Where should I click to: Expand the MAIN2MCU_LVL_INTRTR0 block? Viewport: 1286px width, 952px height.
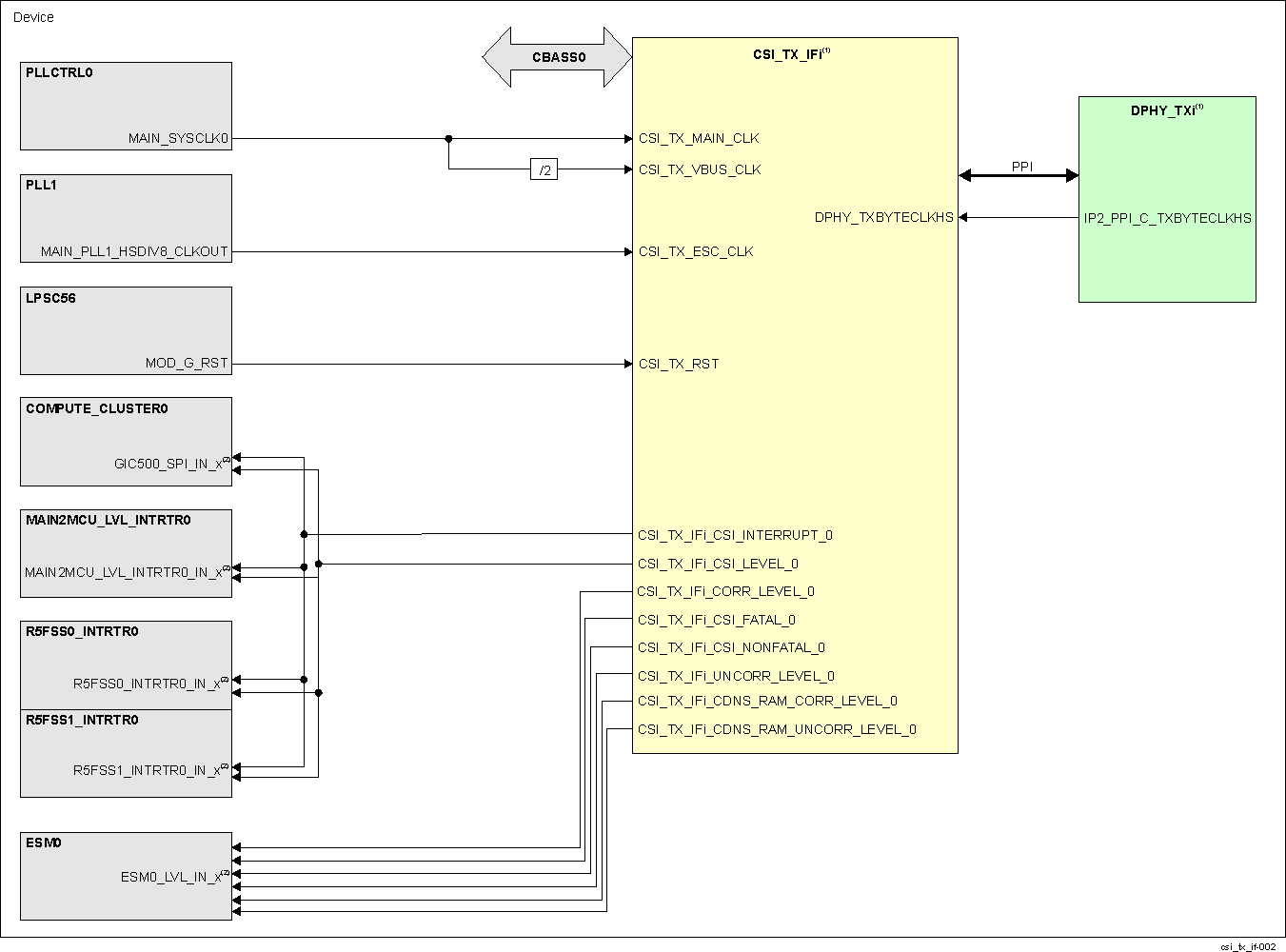click(125, 554)
